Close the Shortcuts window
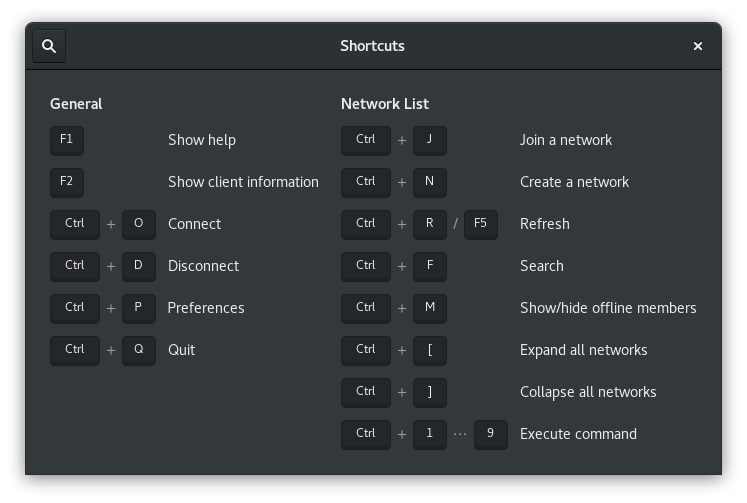Screen dimensions: 747x503 click(x=698, y=46)
